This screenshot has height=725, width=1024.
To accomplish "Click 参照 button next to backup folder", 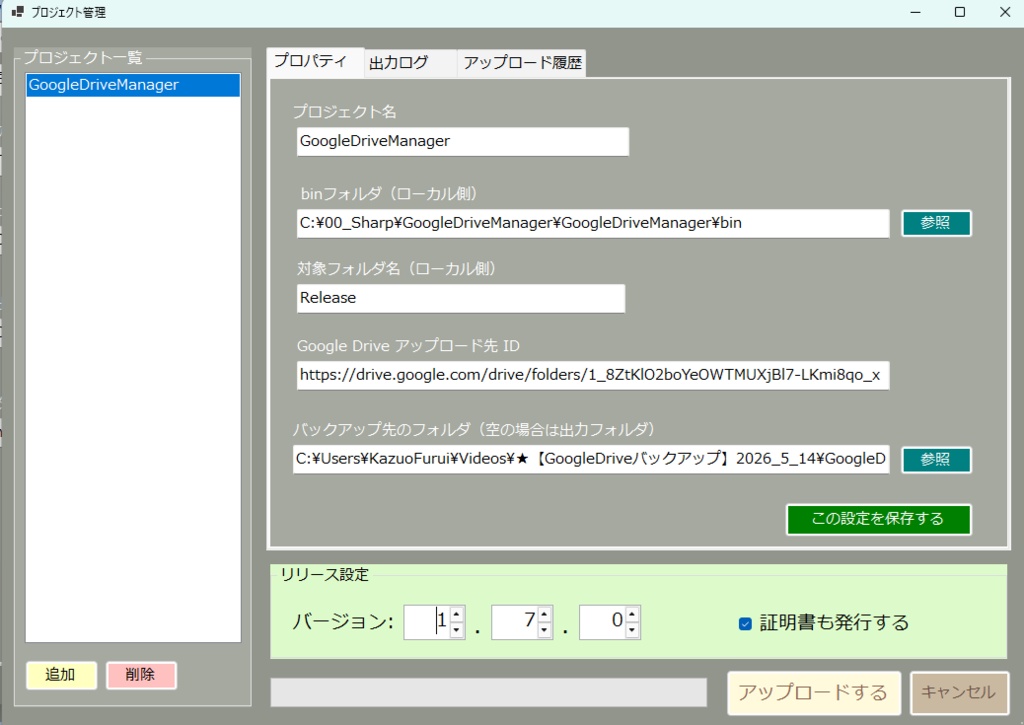I will tap(936, 460).
